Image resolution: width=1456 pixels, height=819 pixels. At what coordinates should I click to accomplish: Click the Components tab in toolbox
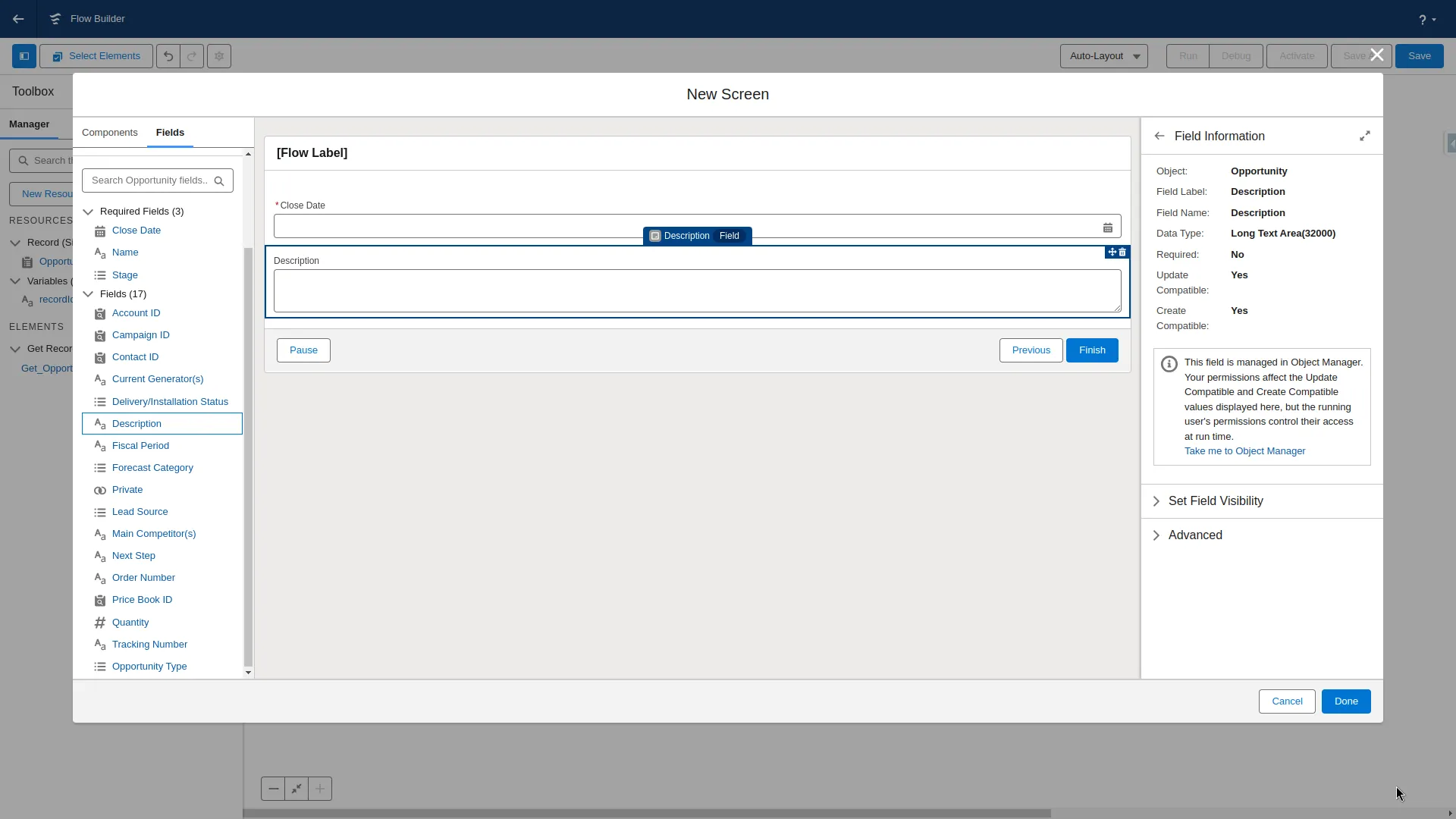point(110,132)
